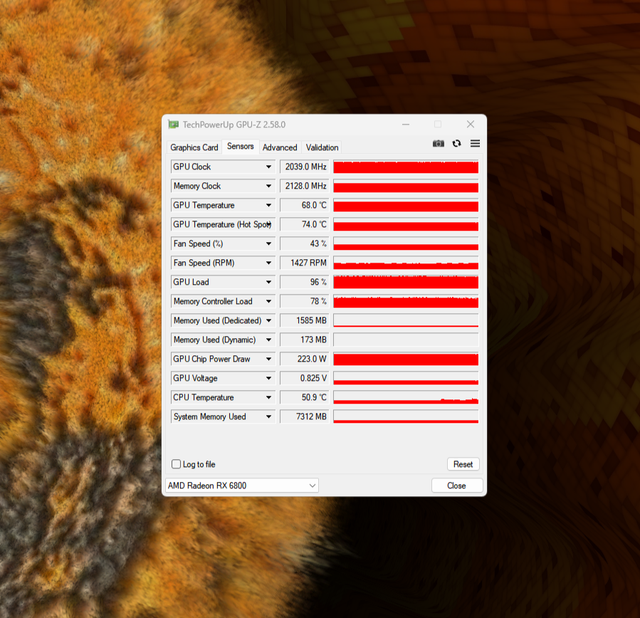The width and height of the screenshot is (640, 618).
Task: Open the GPU Load sensor dropdown
Action: pyautogui.click(x=269, y=282)
